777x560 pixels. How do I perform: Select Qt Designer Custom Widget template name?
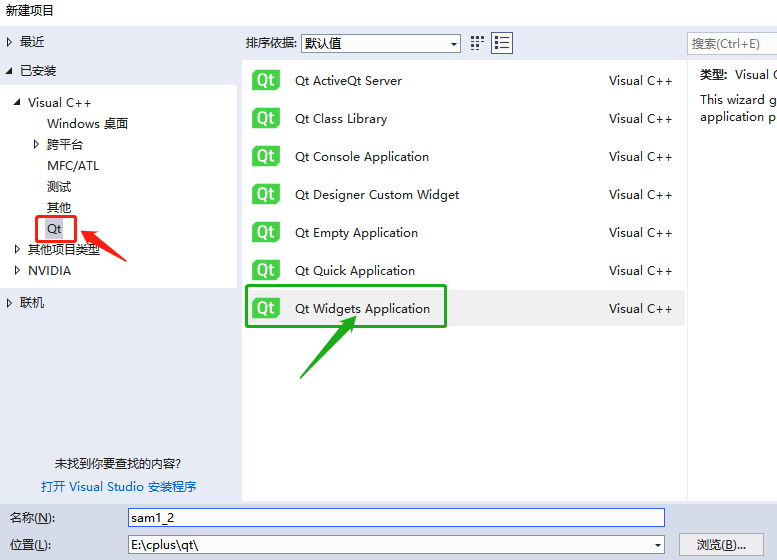(377, 195)
